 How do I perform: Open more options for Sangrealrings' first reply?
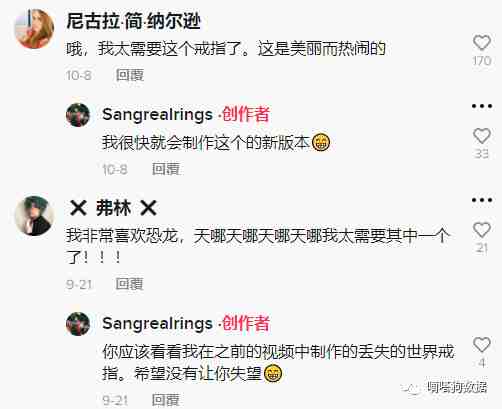pos(482,106)
